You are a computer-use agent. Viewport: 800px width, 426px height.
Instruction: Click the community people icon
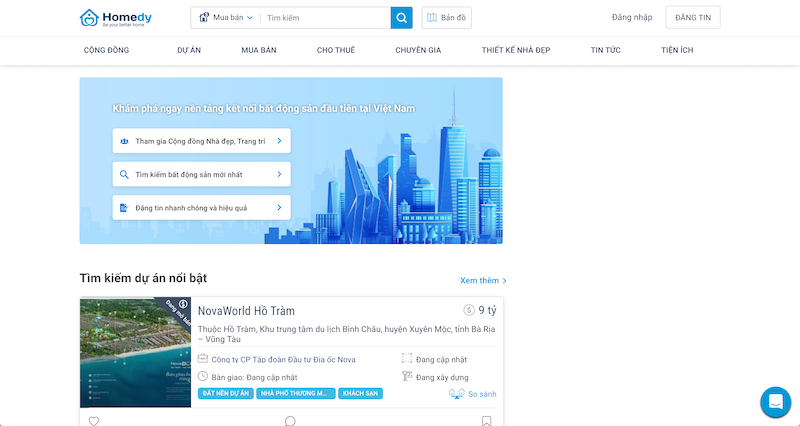pos(124,141)
